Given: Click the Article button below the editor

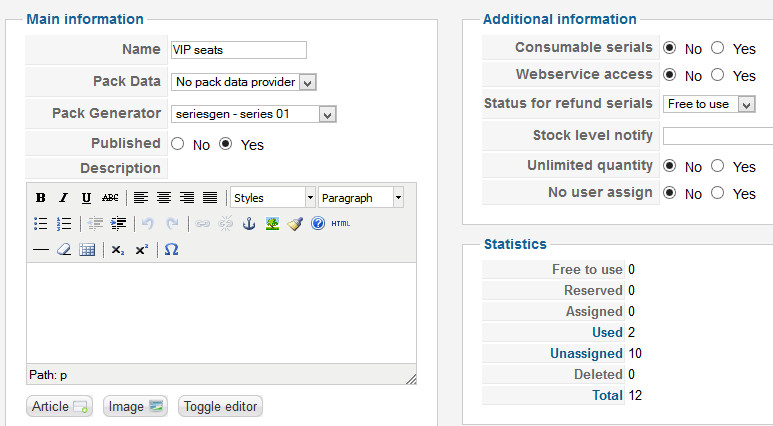Looking at the screenshot, I should [x=60, y=406].
